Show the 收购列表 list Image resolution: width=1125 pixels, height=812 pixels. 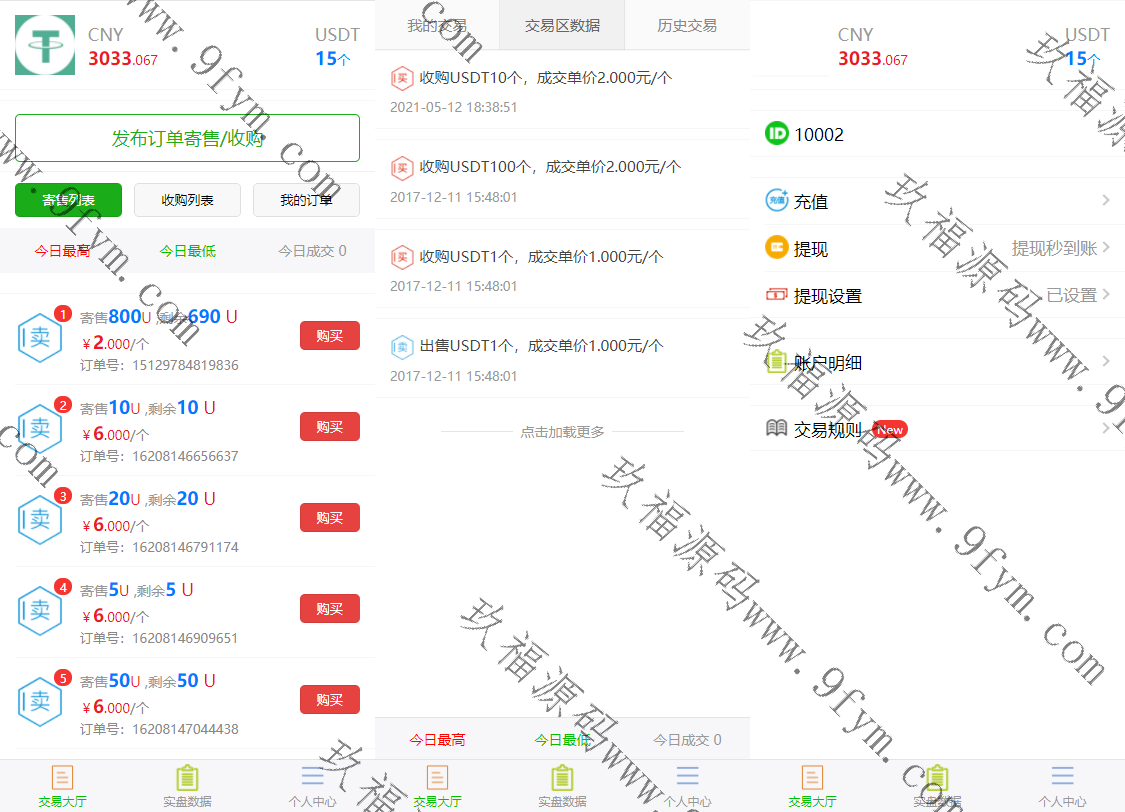pos(187,200)
